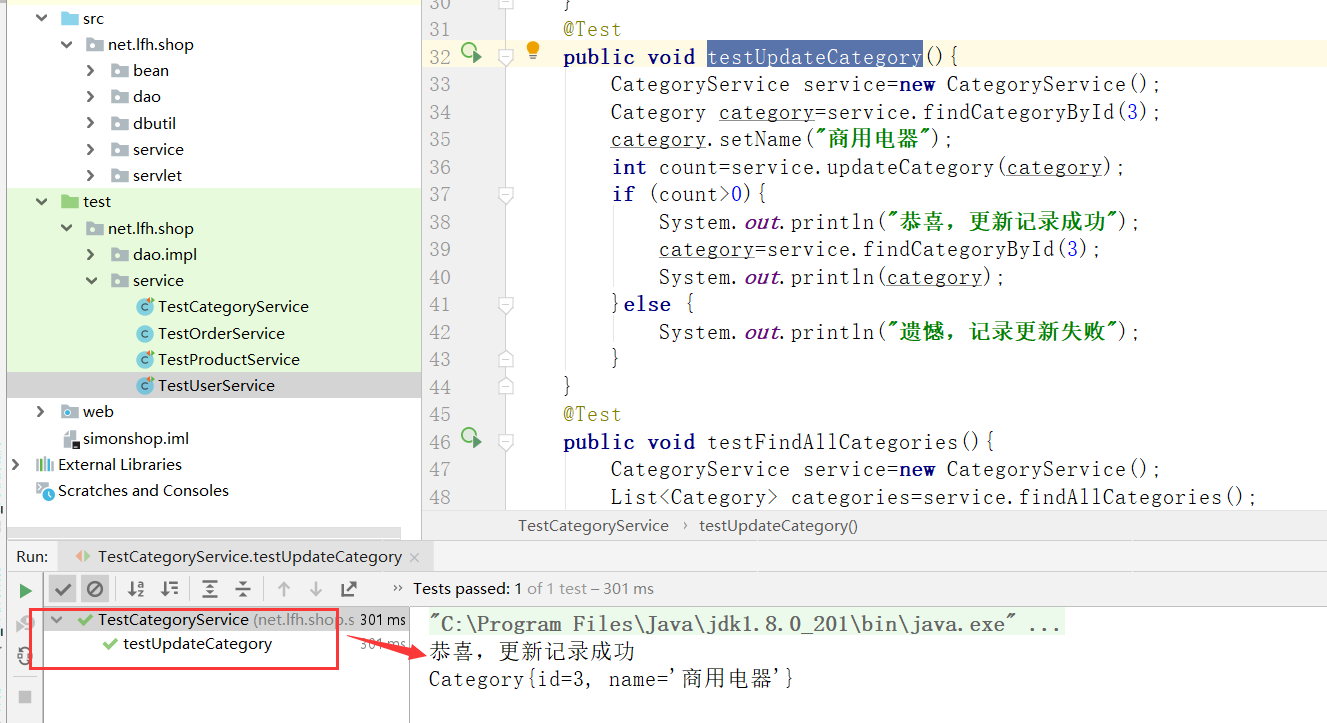Viewport: 1327px width, 723px height.
Task: Expand the dbutil package
Action: (x=91, y=123)
